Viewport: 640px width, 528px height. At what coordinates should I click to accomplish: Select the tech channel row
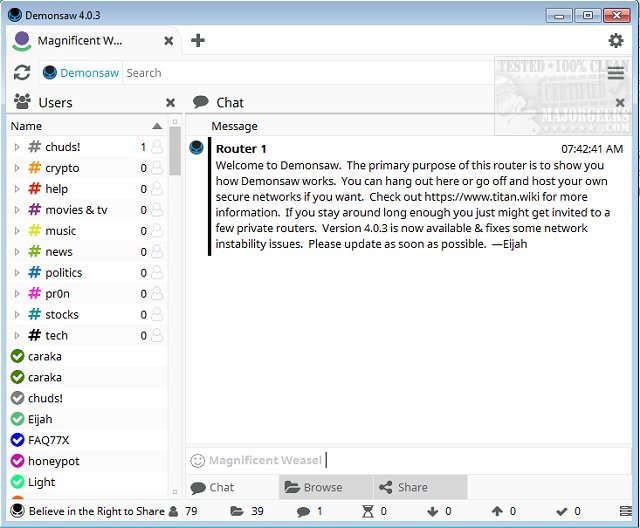(x=87, y=335)
